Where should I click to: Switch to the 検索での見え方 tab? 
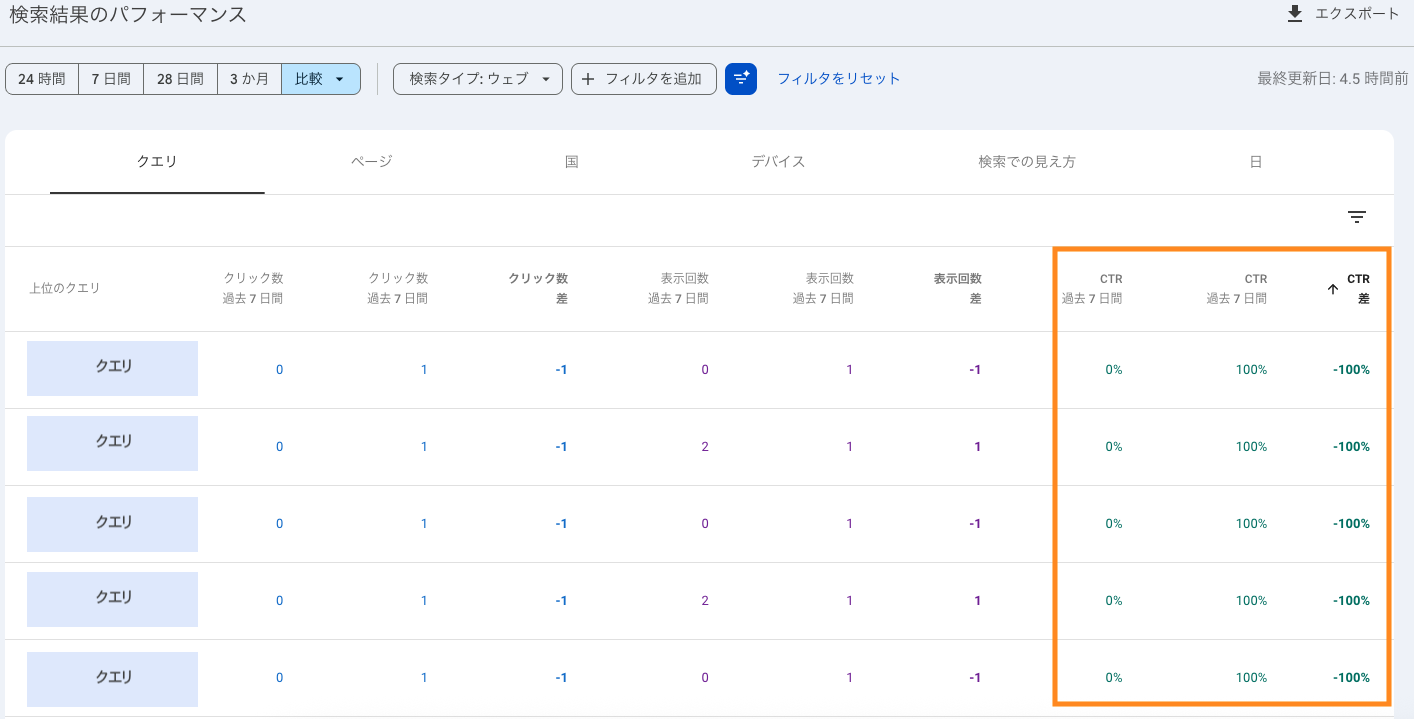coord(1027,161)
